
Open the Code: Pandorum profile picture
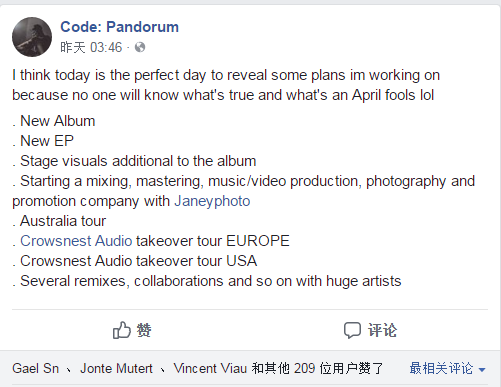click(32, 37)
